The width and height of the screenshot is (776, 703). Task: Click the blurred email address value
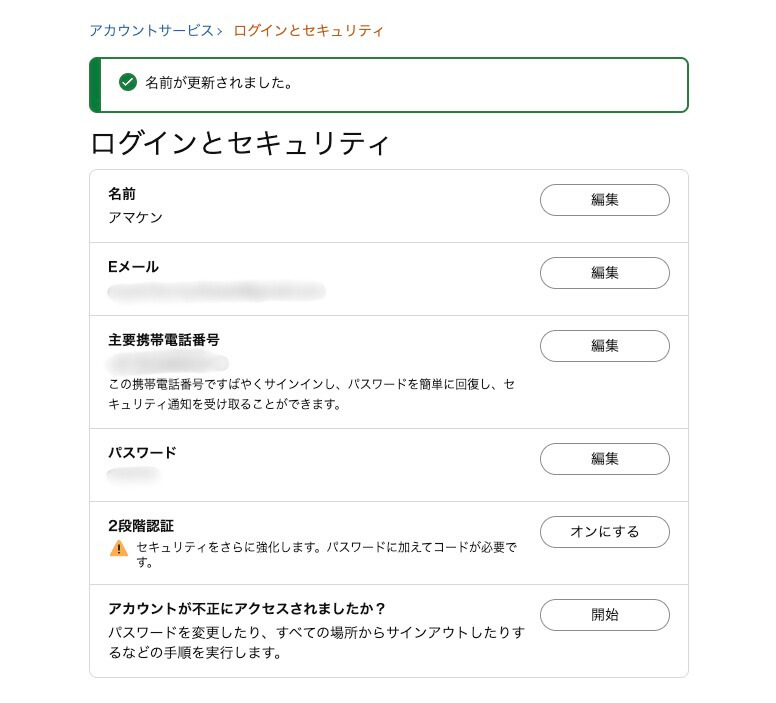coord(217,291)
